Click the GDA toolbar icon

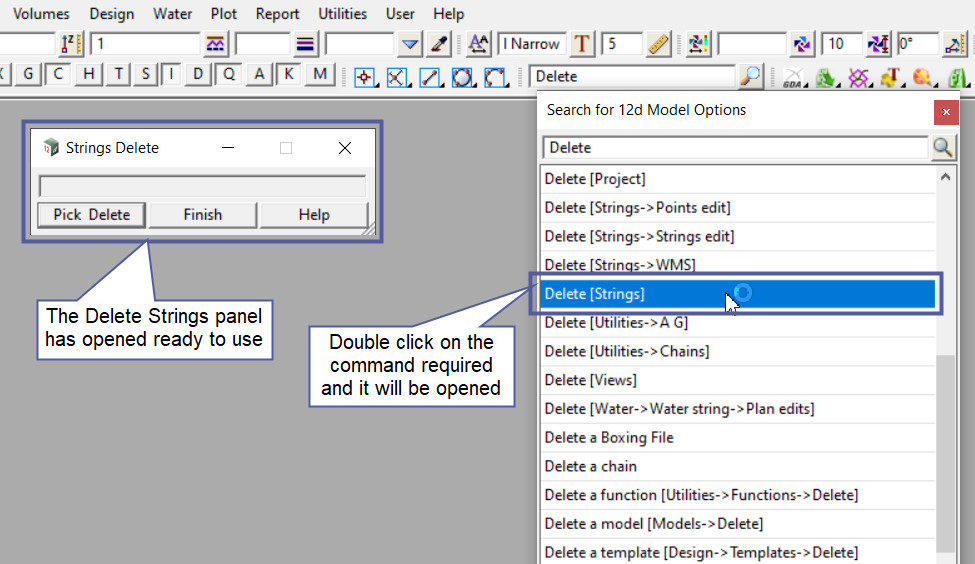793,77
